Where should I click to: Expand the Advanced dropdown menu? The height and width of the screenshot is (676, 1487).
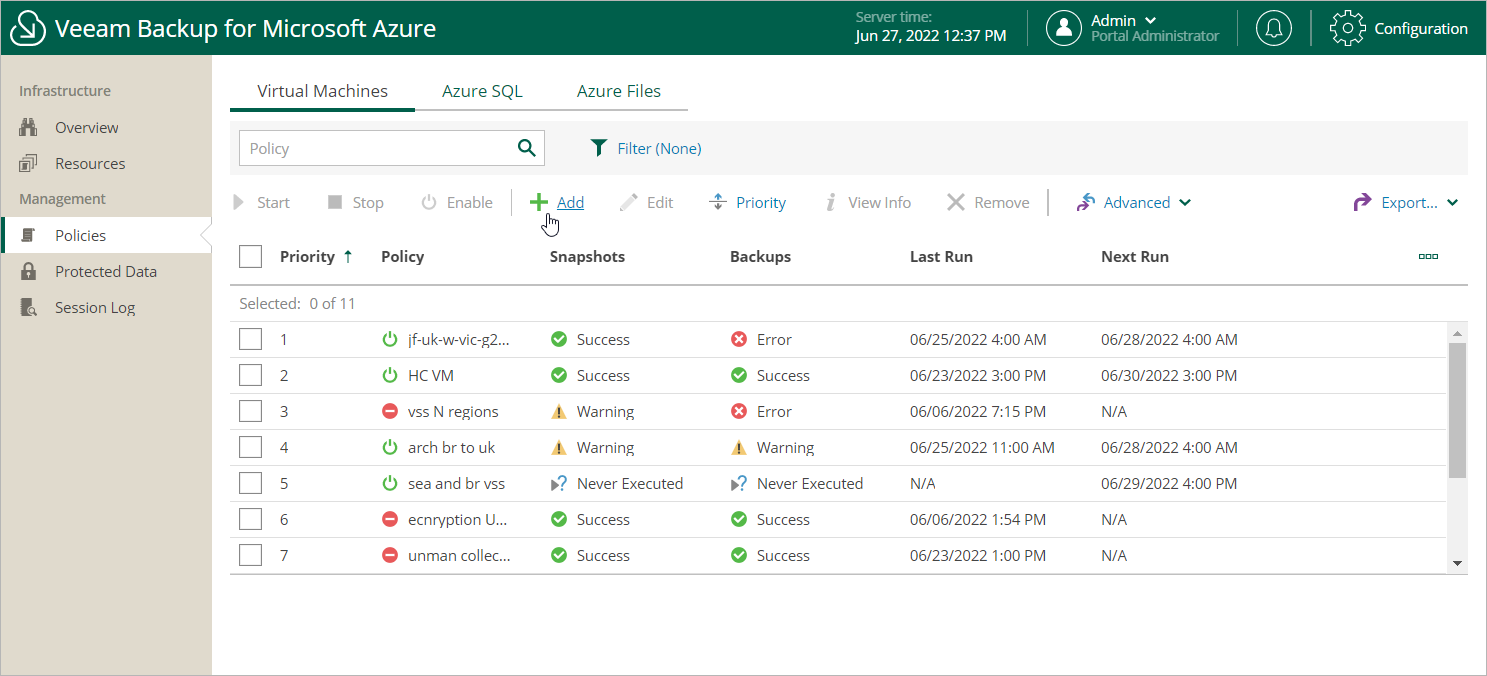tap(1134, 202)
